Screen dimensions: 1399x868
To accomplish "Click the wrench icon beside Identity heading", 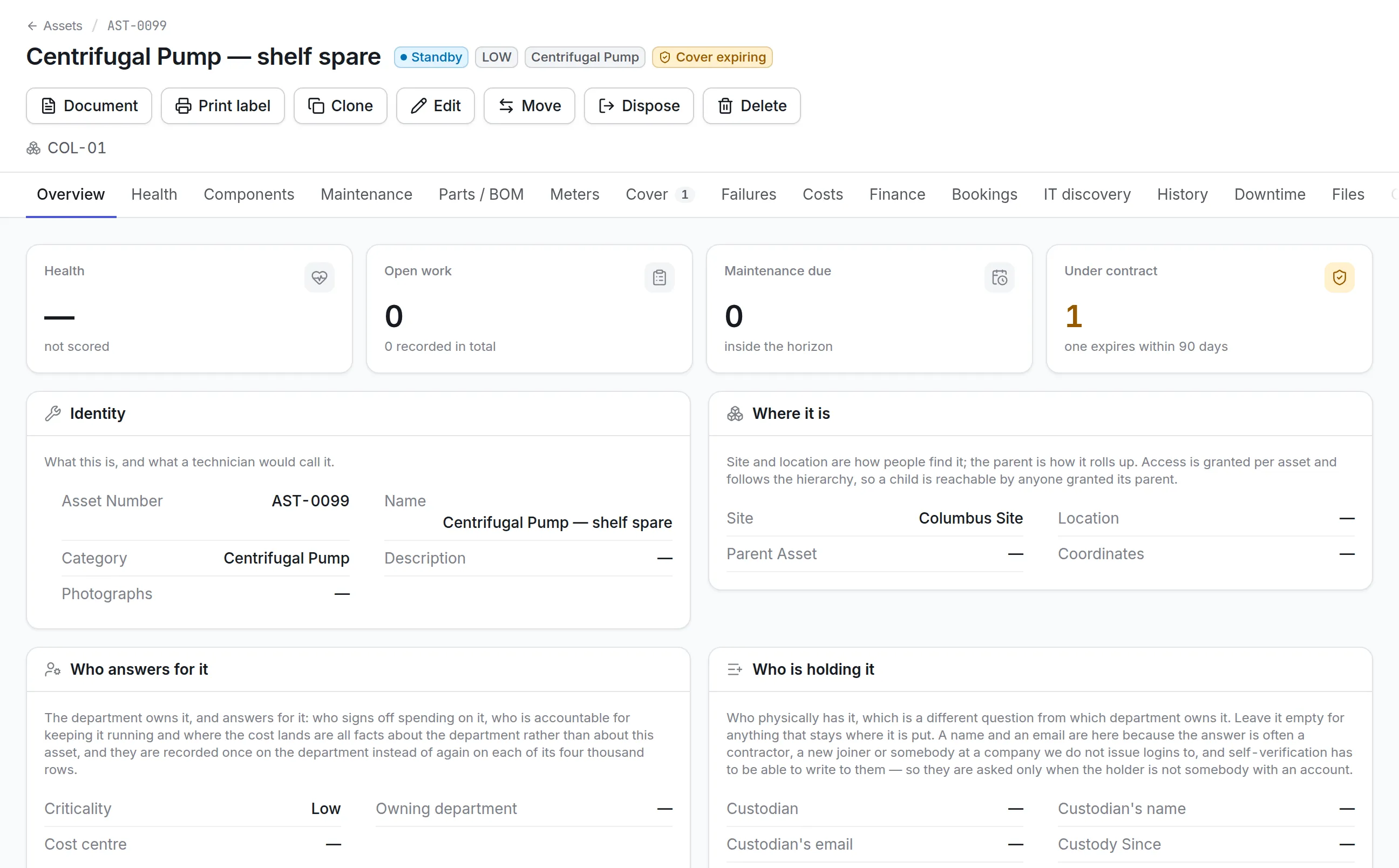I will [53, 413].
